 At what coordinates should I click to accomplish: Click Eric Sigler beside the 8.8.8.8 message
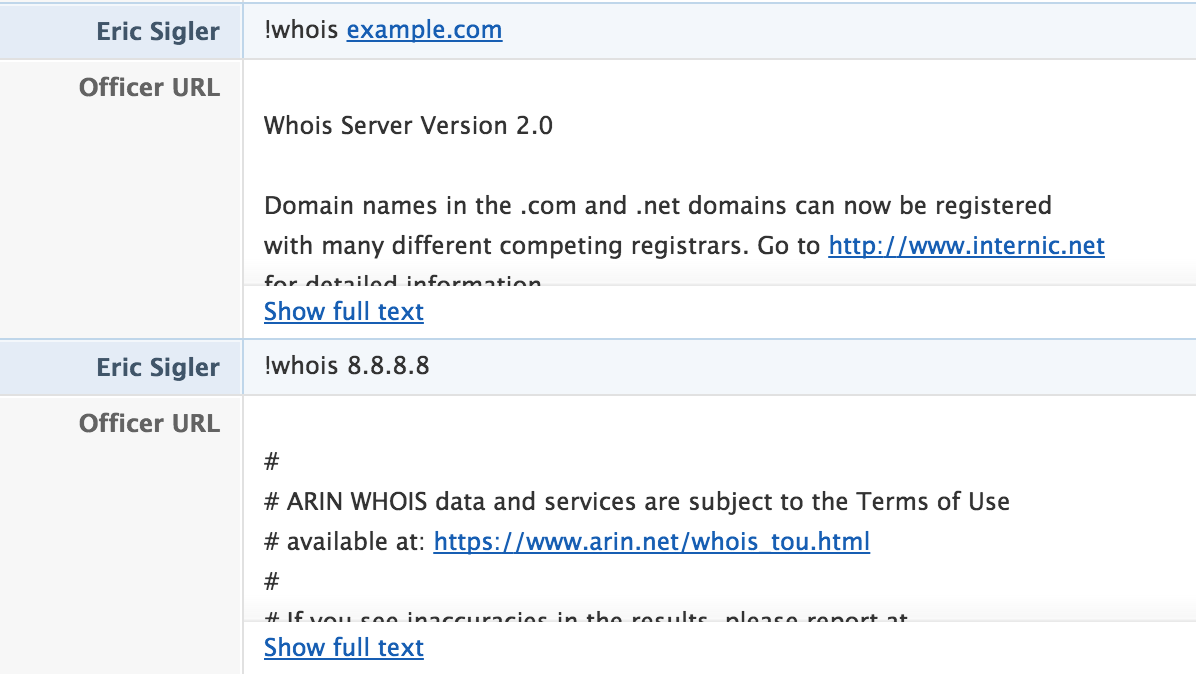[x=158, y=367]
